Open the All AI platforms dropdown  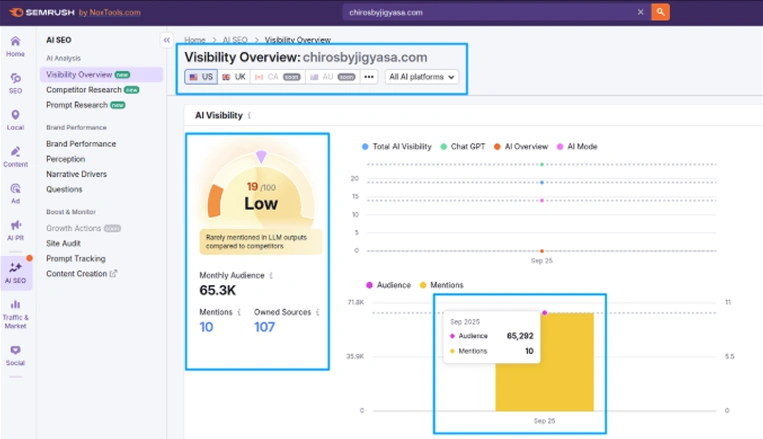[x=421, y=77]
